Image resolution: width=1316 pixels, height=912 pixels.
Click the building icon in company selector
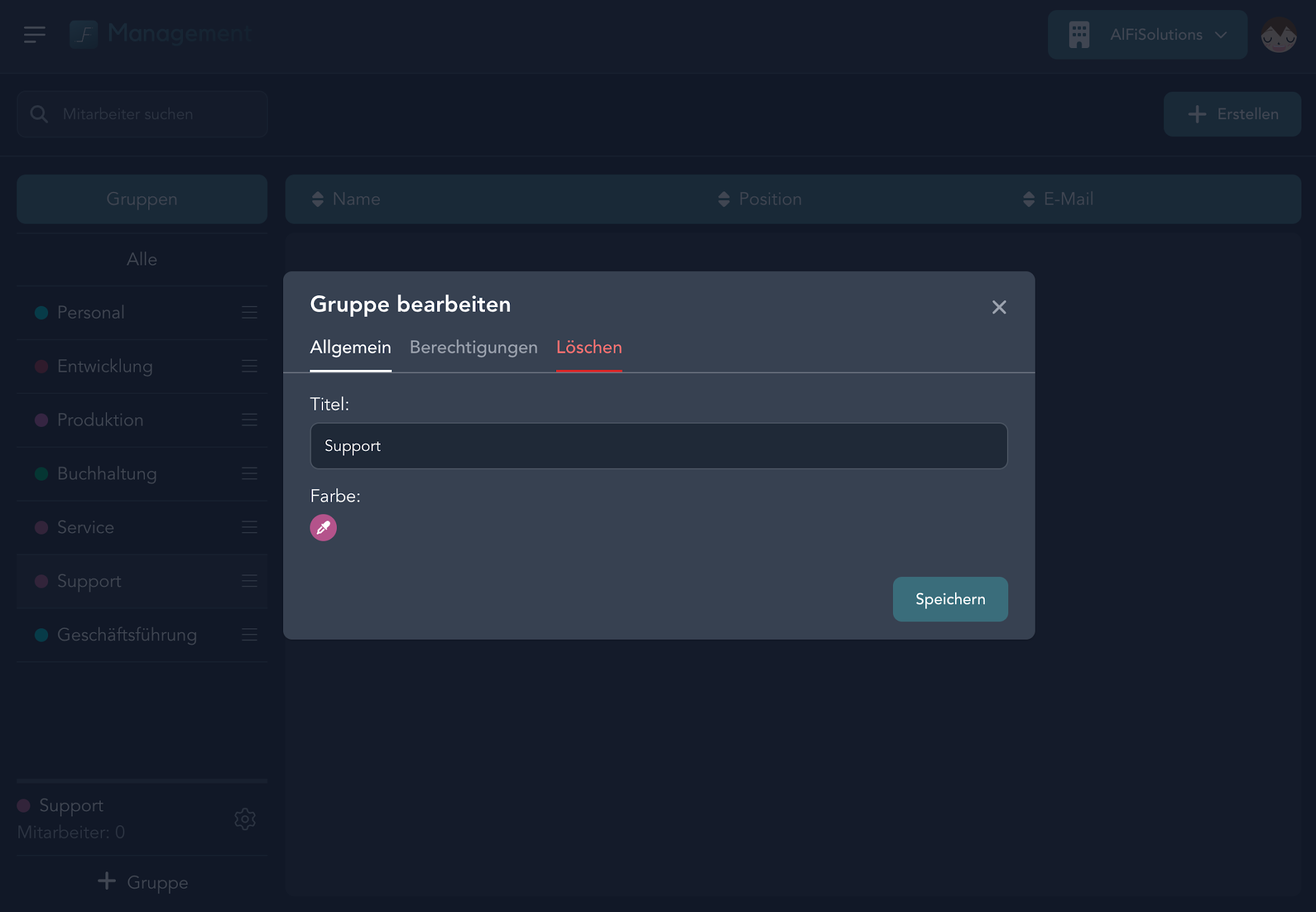coord(1079,35)
